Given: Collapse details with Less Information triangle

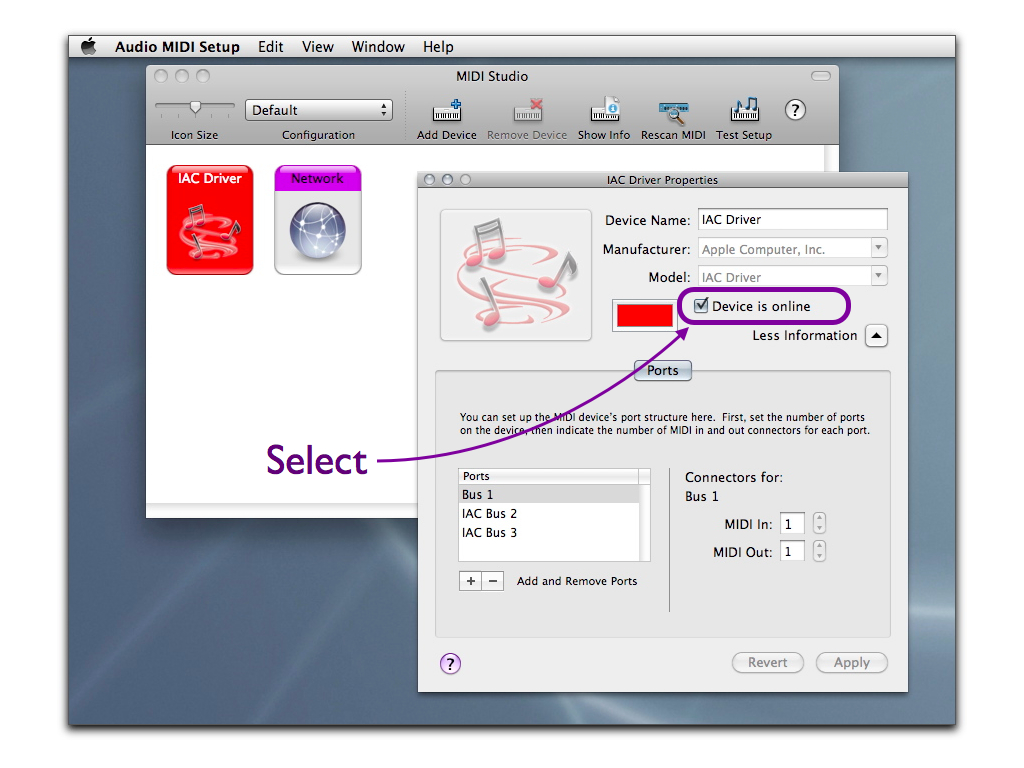Looking at the screenshot, I should tap(876, 336).
